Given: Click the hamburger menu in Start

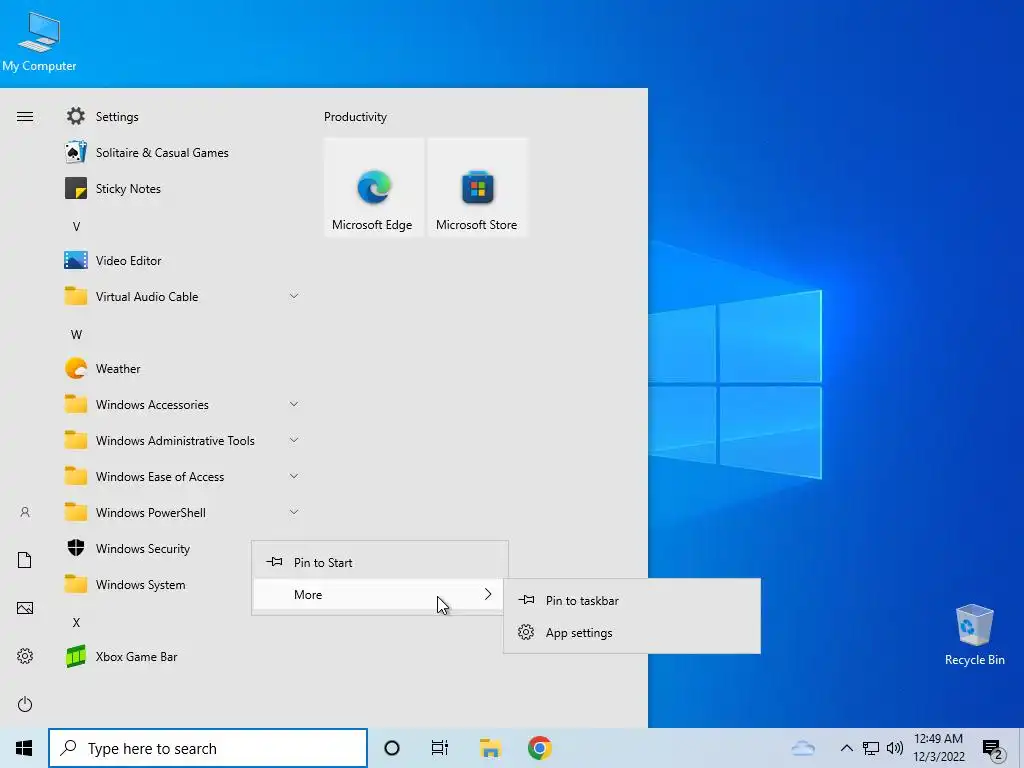Looking at the screenshot, I should point(25,116).
